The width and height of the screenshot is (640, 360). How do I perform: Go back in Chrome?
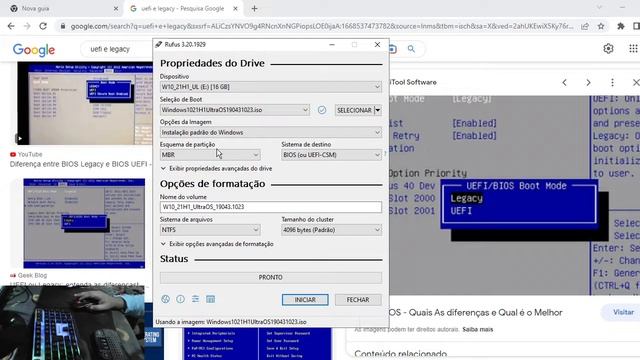click(x=11, y=26)
